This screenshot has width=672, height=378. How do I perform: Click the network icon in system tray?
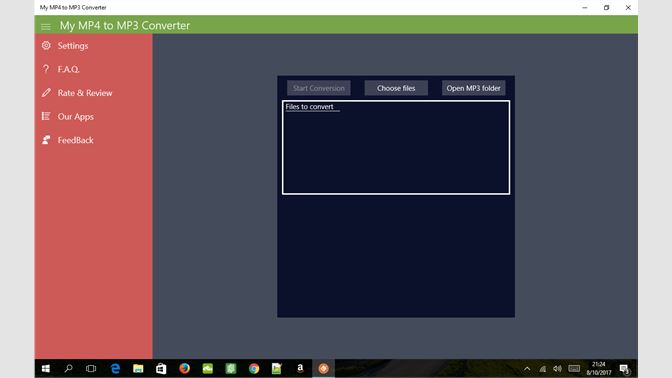pos(543,369)
